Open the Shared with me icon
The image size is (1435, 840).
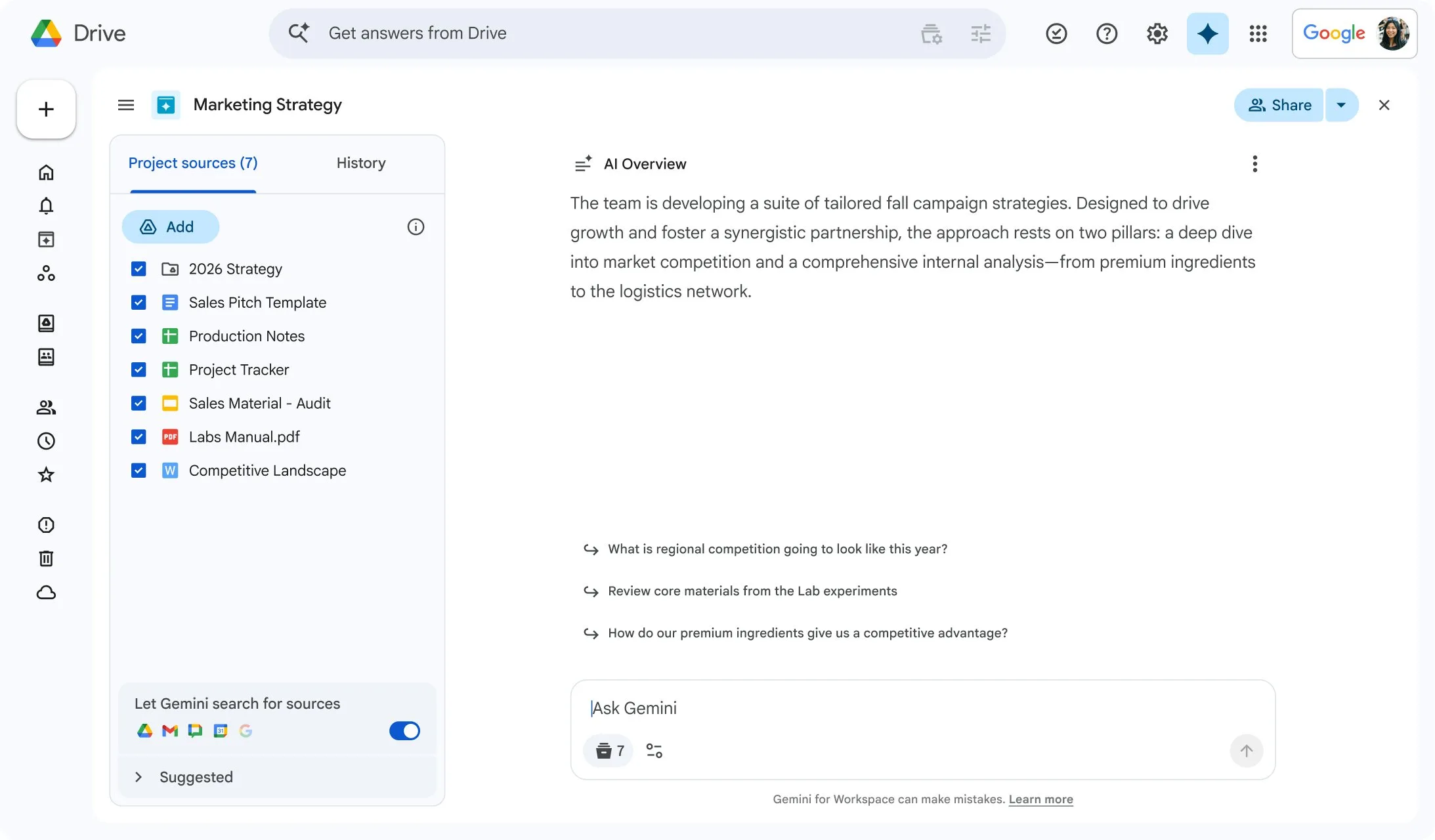click(46, 407)
